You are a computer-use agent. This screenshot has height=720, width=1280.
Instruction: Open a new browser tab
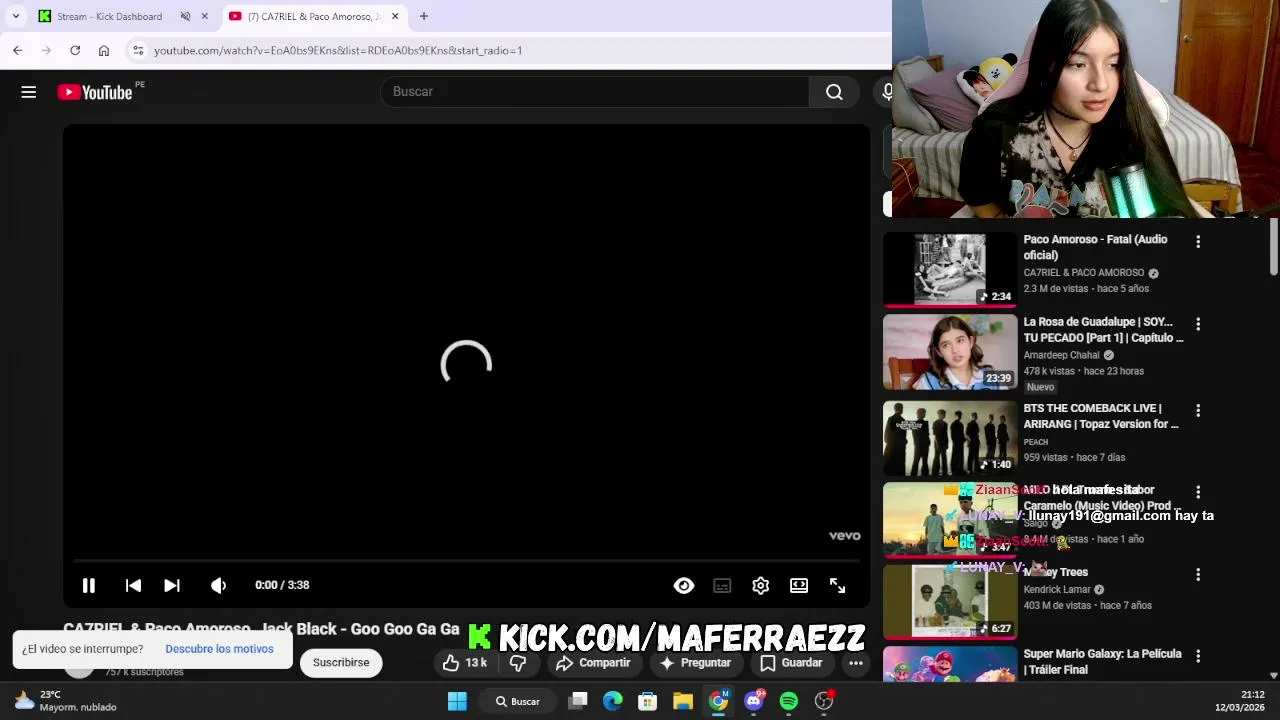click(424, 16)
